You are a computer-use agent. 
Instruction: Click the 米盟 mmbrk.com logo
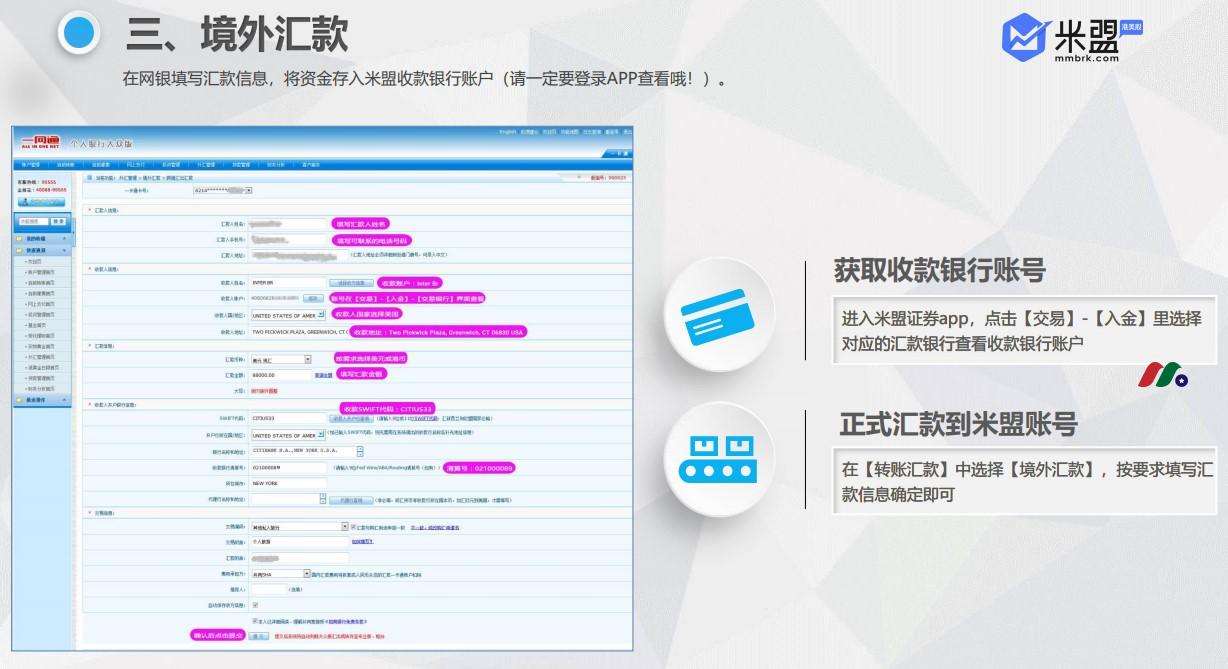click(x=1072, y=40)
